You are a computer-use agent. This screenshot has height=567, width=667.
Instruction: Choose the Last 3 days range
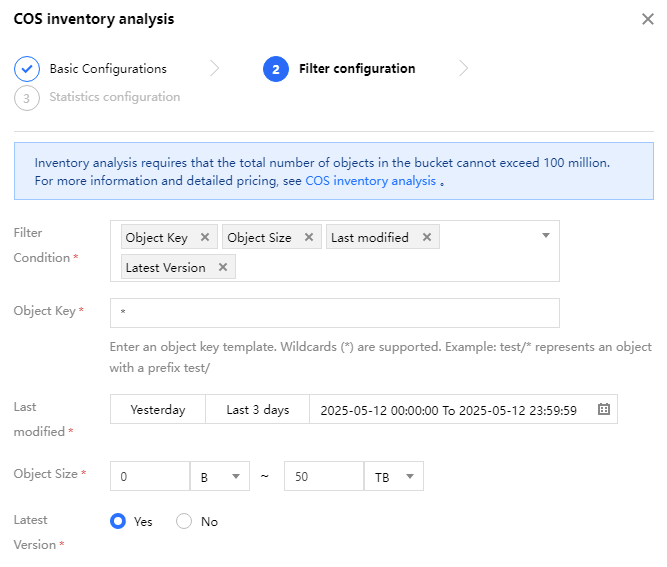pyautogui.click(x=257, y=410)
